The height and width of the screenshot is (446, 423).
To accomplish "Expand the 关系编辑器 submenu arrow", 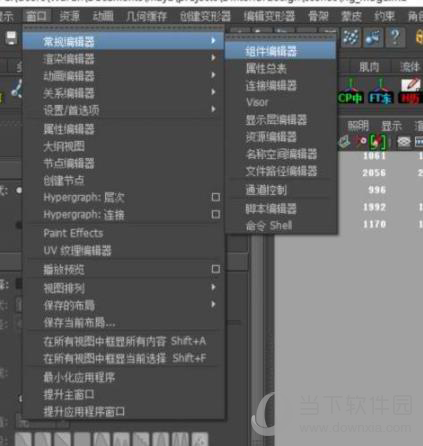I will (213, 92).
